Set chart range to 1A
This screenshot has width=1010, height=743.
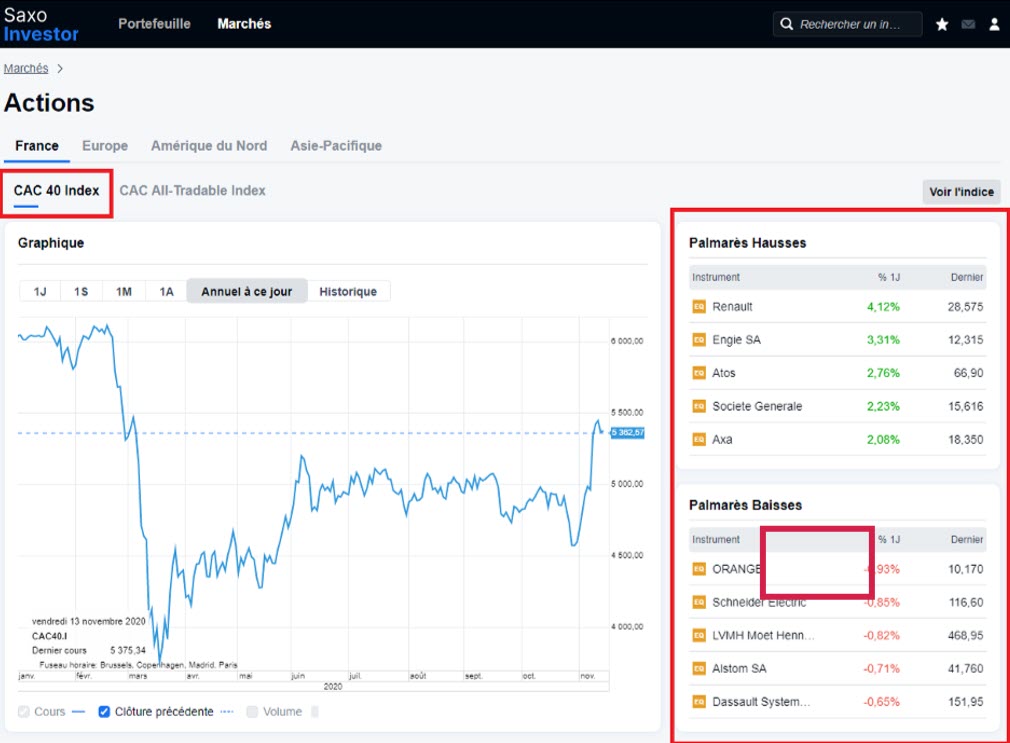166,292
